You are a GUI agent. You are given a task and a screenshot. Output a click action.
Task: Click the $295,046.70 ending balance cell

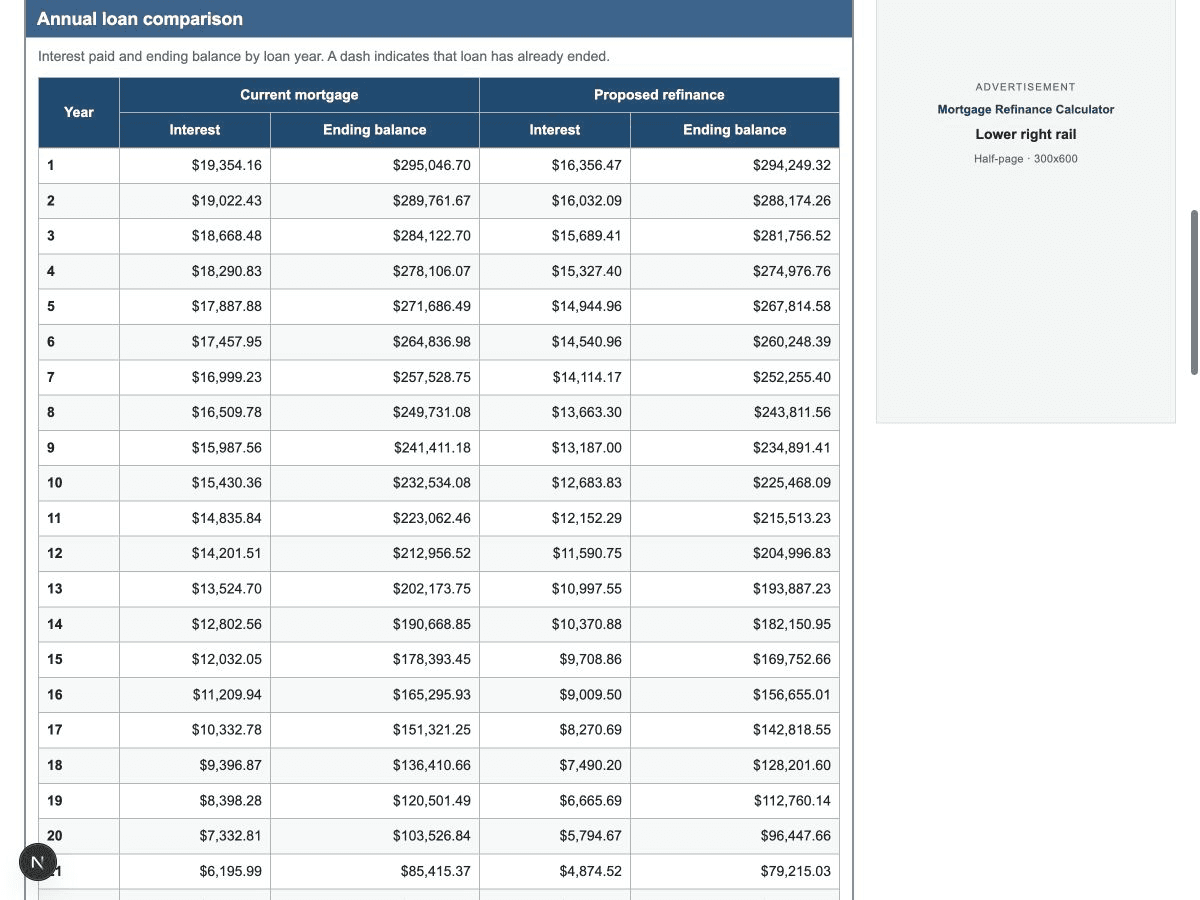point(375,166)
